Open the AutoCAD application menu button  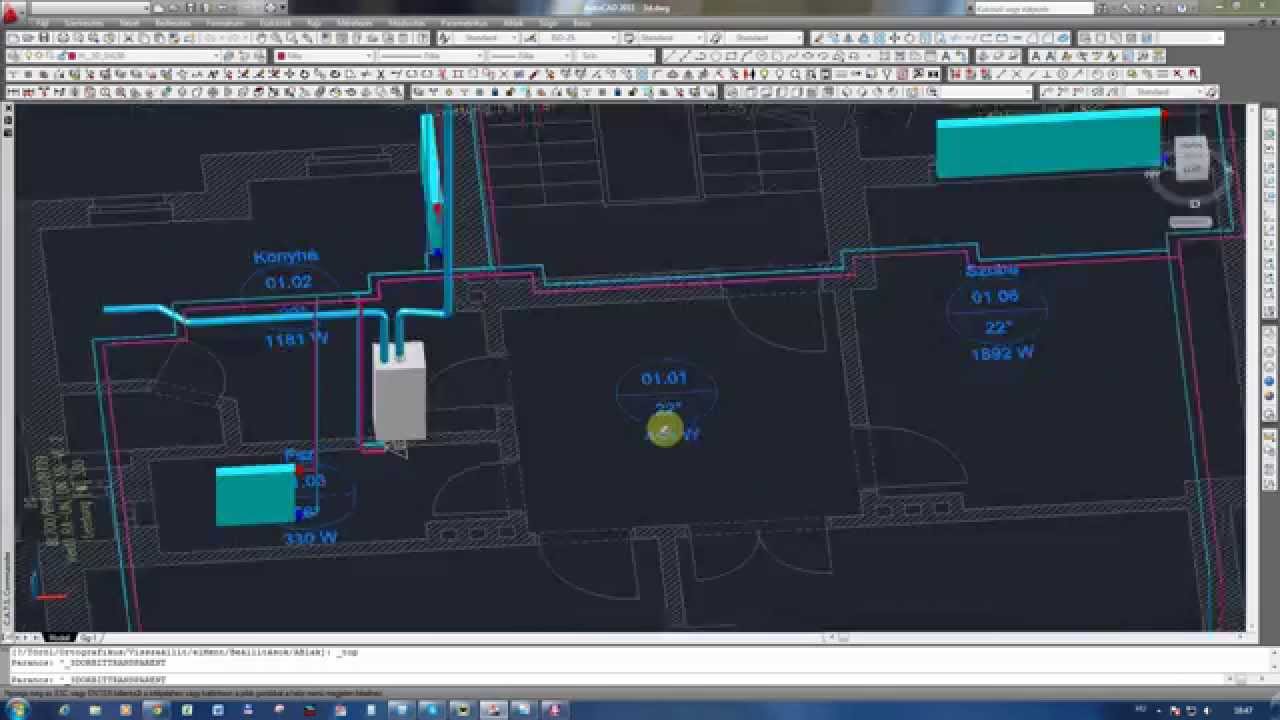tap(13, 14)
